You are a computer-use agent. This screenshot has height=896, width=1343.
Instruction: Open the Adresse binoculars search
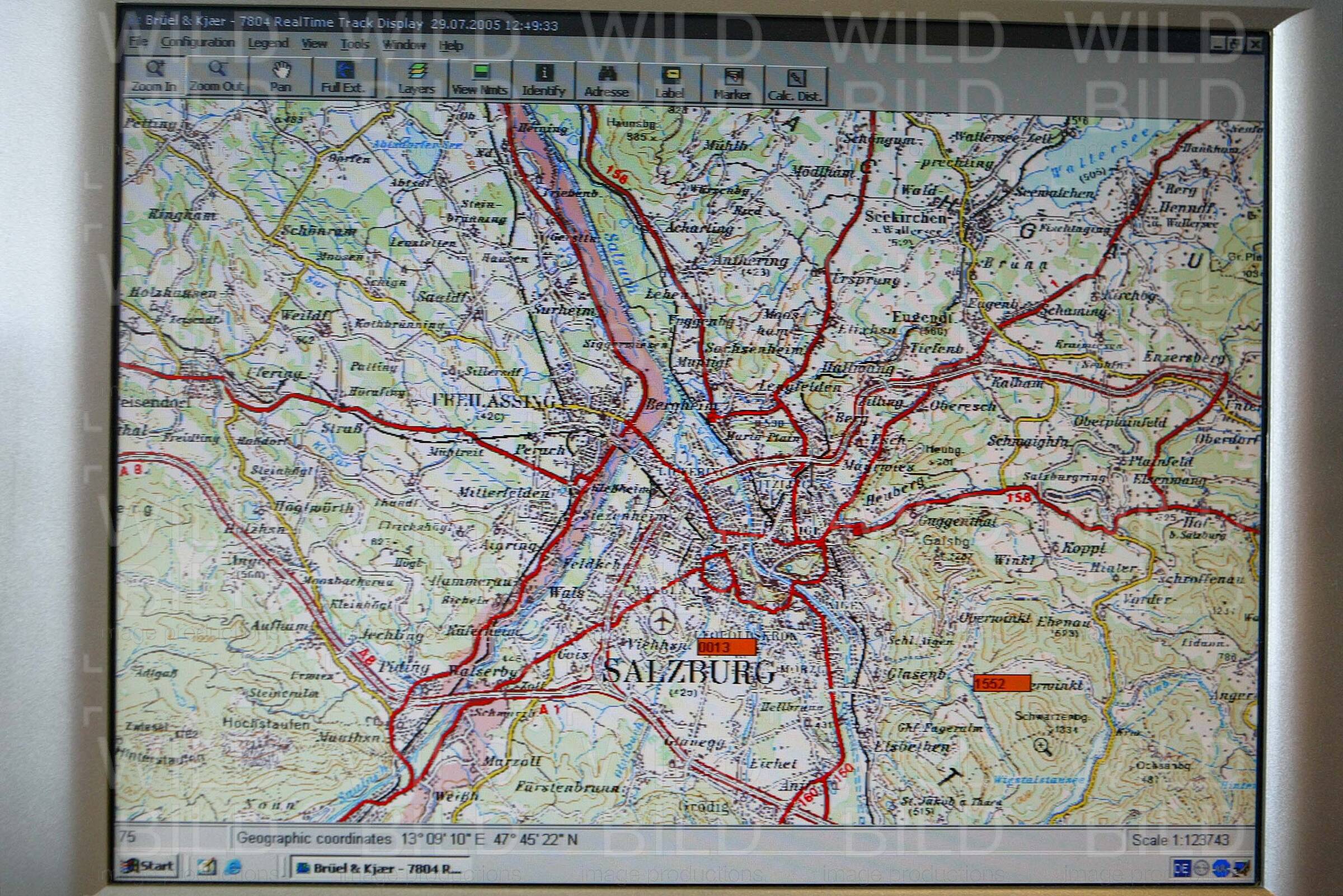tap(606, 82)
